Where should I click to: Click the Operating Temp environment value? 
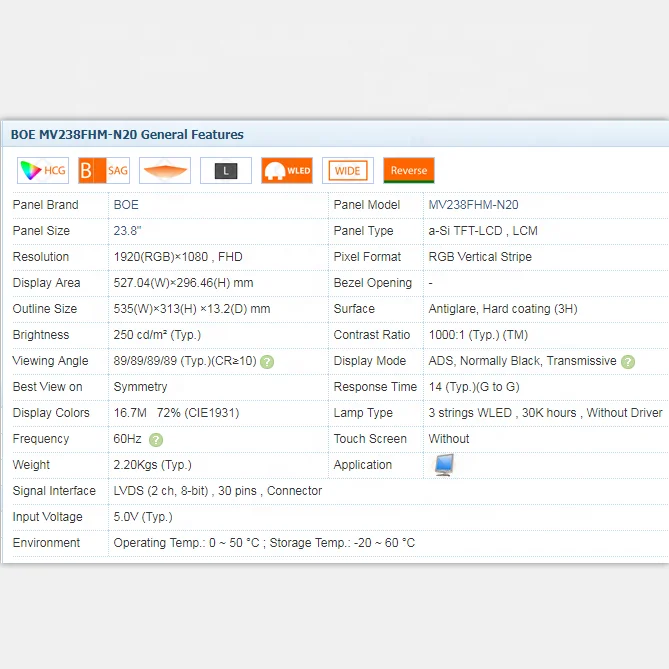point(264,543)
